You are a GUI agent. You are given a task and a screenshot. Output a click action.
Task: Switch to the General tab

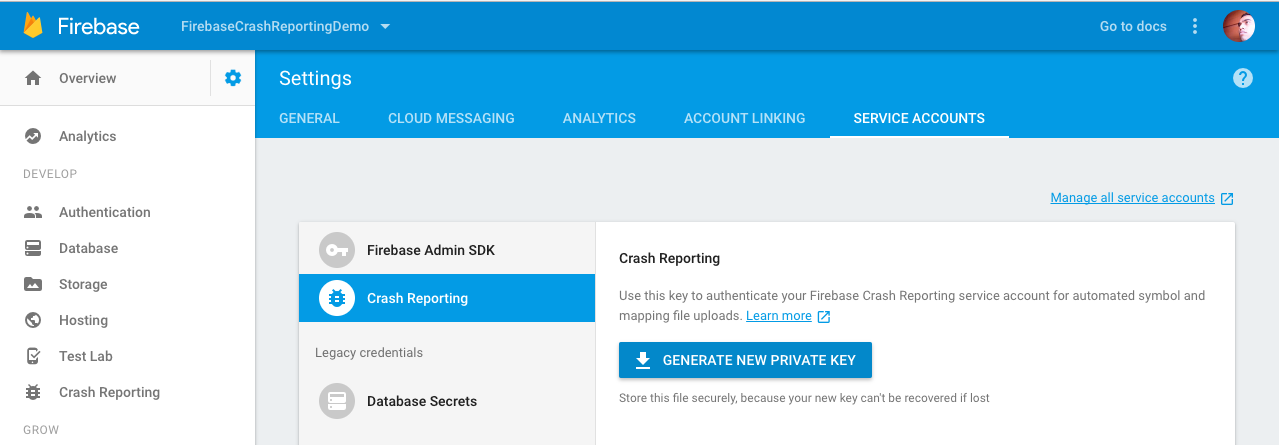[x=309, y=118]
